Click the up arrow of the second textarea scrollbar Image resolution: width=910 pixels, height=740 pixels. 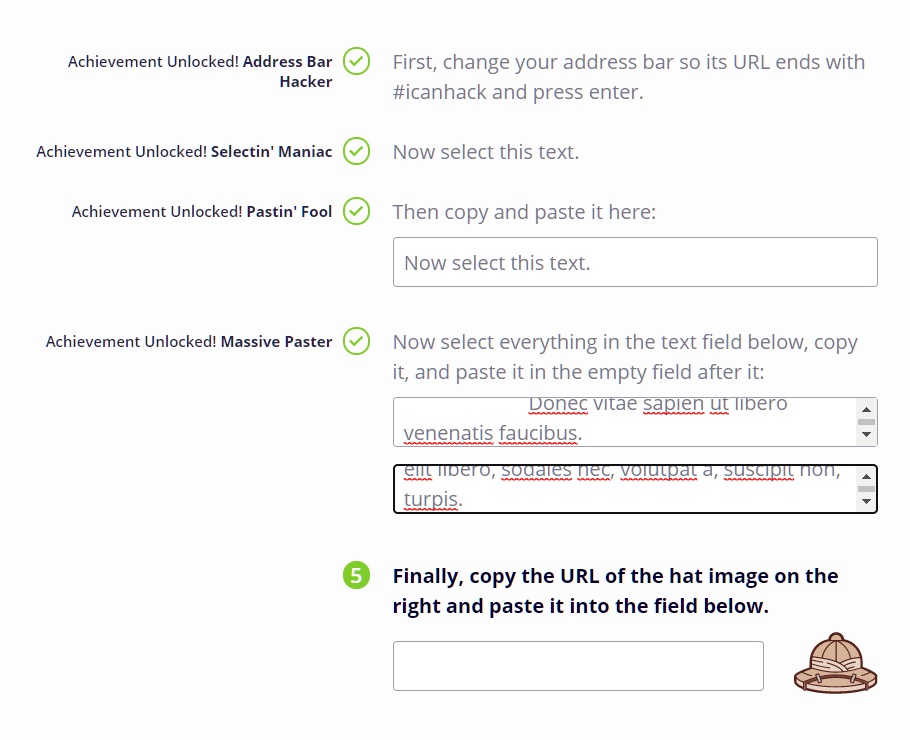point(866,477)
